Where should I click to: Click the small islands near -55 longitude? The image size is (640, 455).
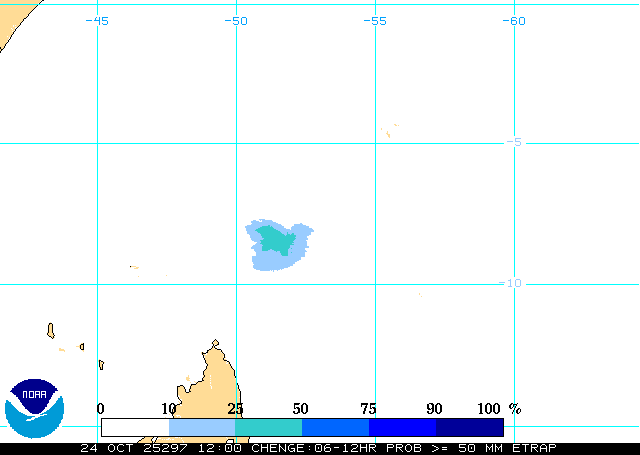pyautogui.click(x=388, y=131)
